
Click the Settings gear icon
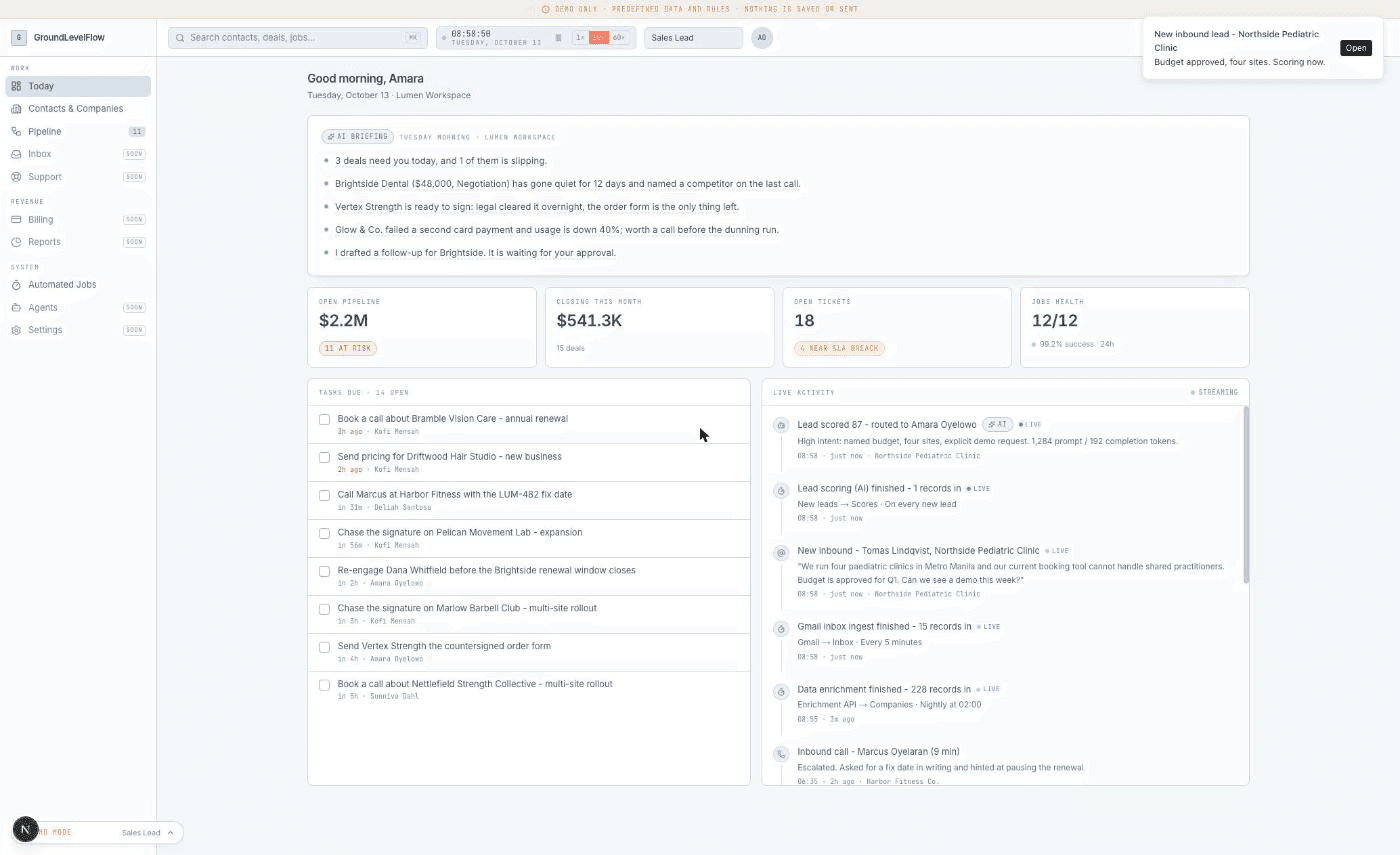click(x=16, y=330)
